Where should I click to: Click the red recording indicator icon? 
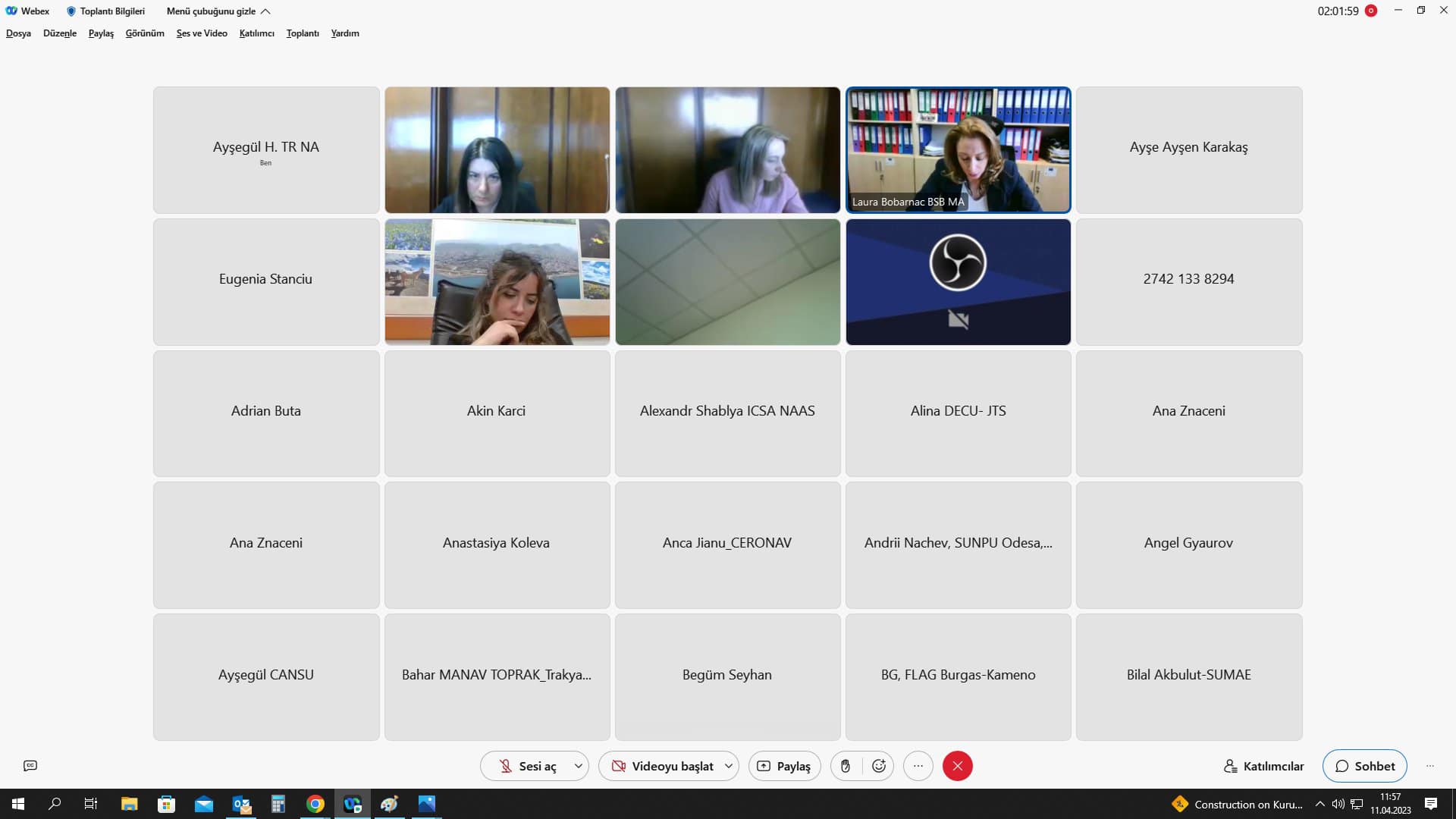point(1371,11)
